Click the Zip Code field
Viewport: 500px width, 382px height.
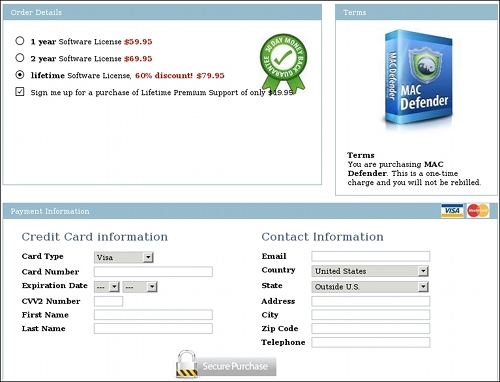coord(371,328)
